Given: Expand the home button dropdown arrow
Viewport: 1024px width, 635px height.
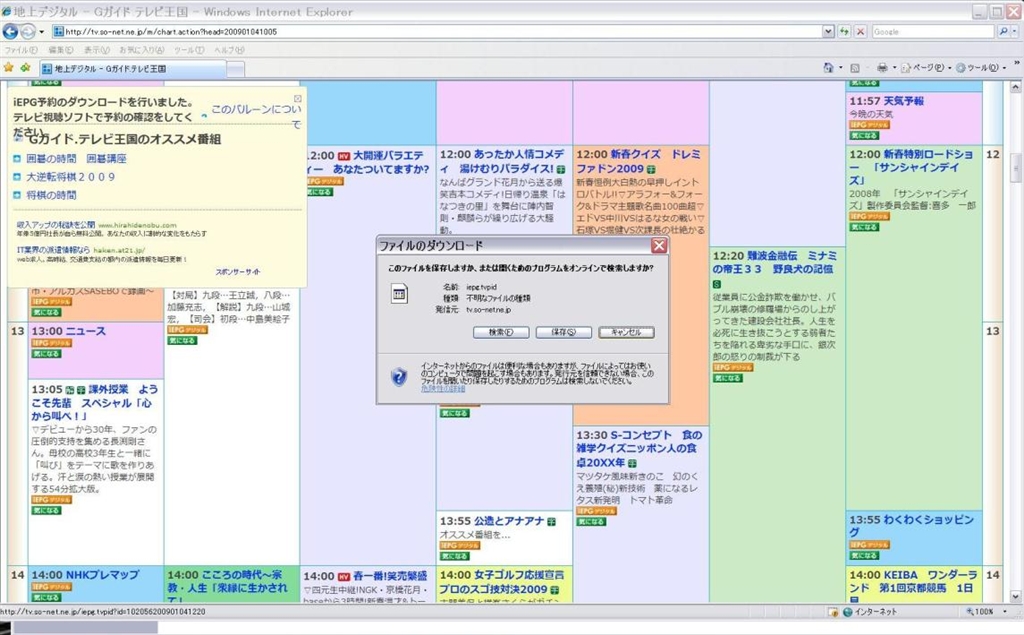Looking at the screenshot, I should (840, 67).
